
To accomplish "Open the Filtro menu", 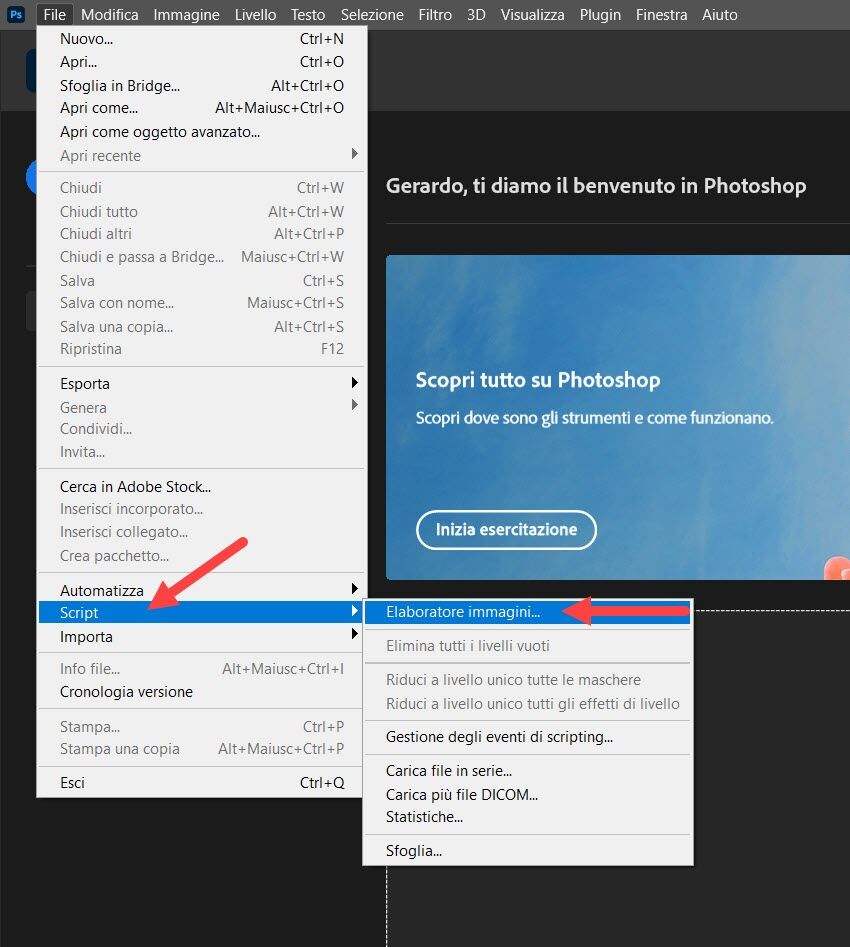I will click(x=435, y=14).
